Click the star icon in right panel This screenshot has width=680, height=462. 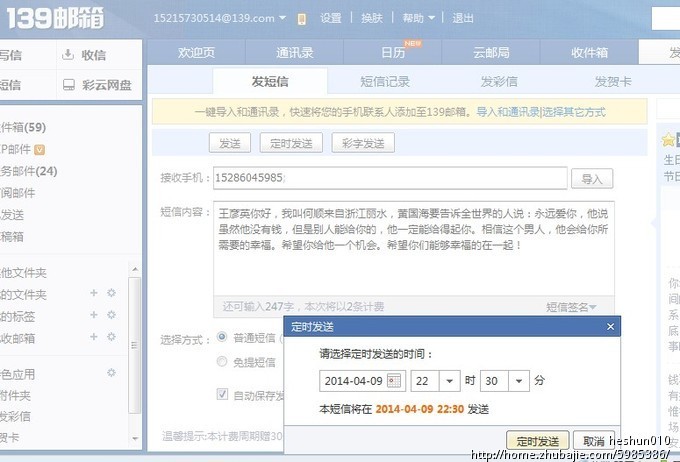point(667,140)
